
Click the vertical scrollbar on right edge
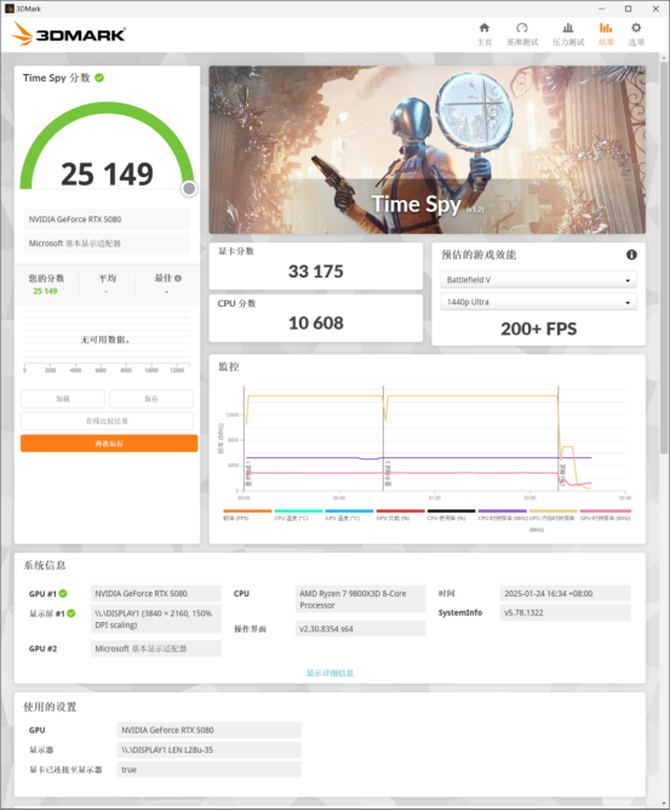pos(664,259)
